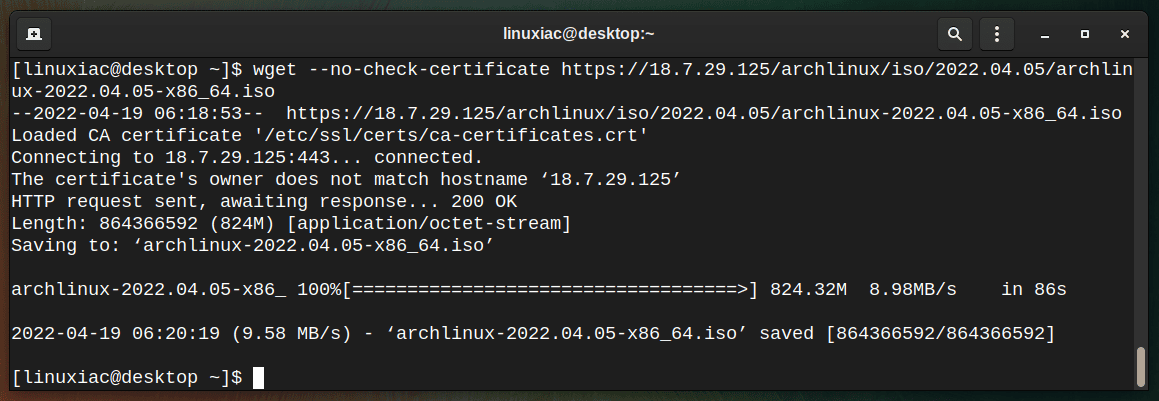Viewport: 1159px width, 401px height.
Task: Maximize the terminal window
Action: coord(1085,34)
